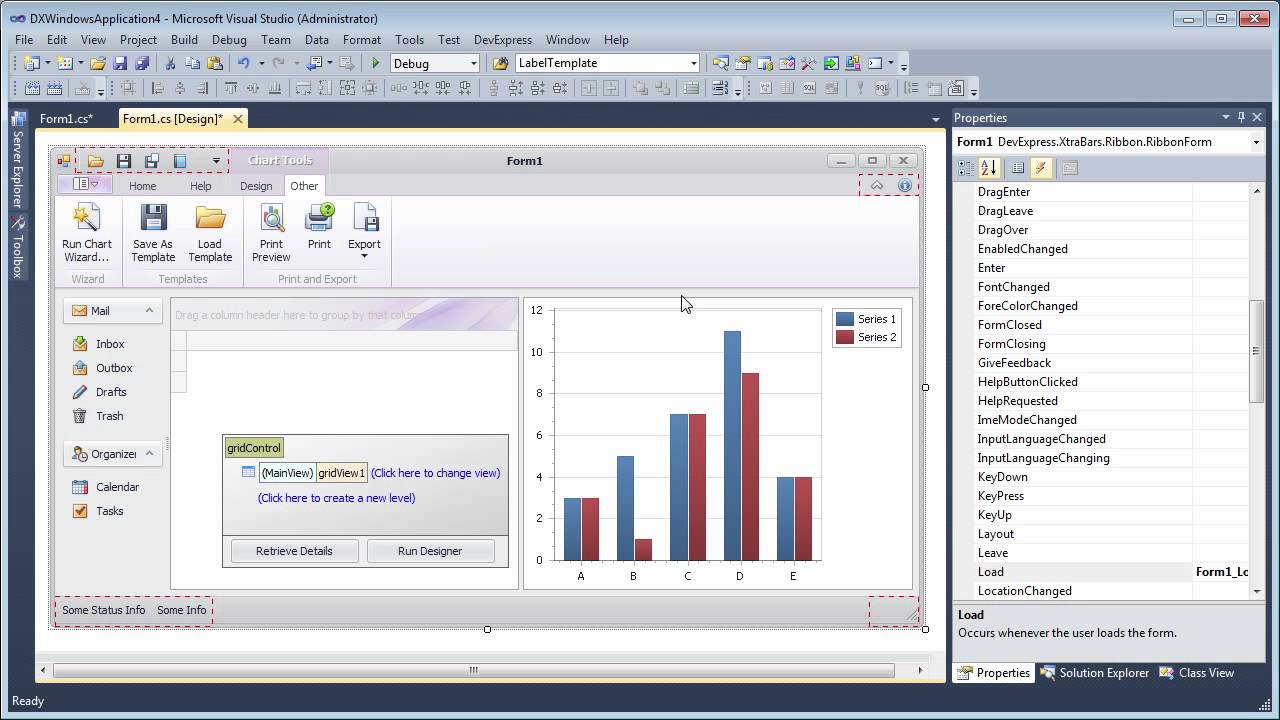Switch to the Form1.cs* code tab

(x=66, y=119)
